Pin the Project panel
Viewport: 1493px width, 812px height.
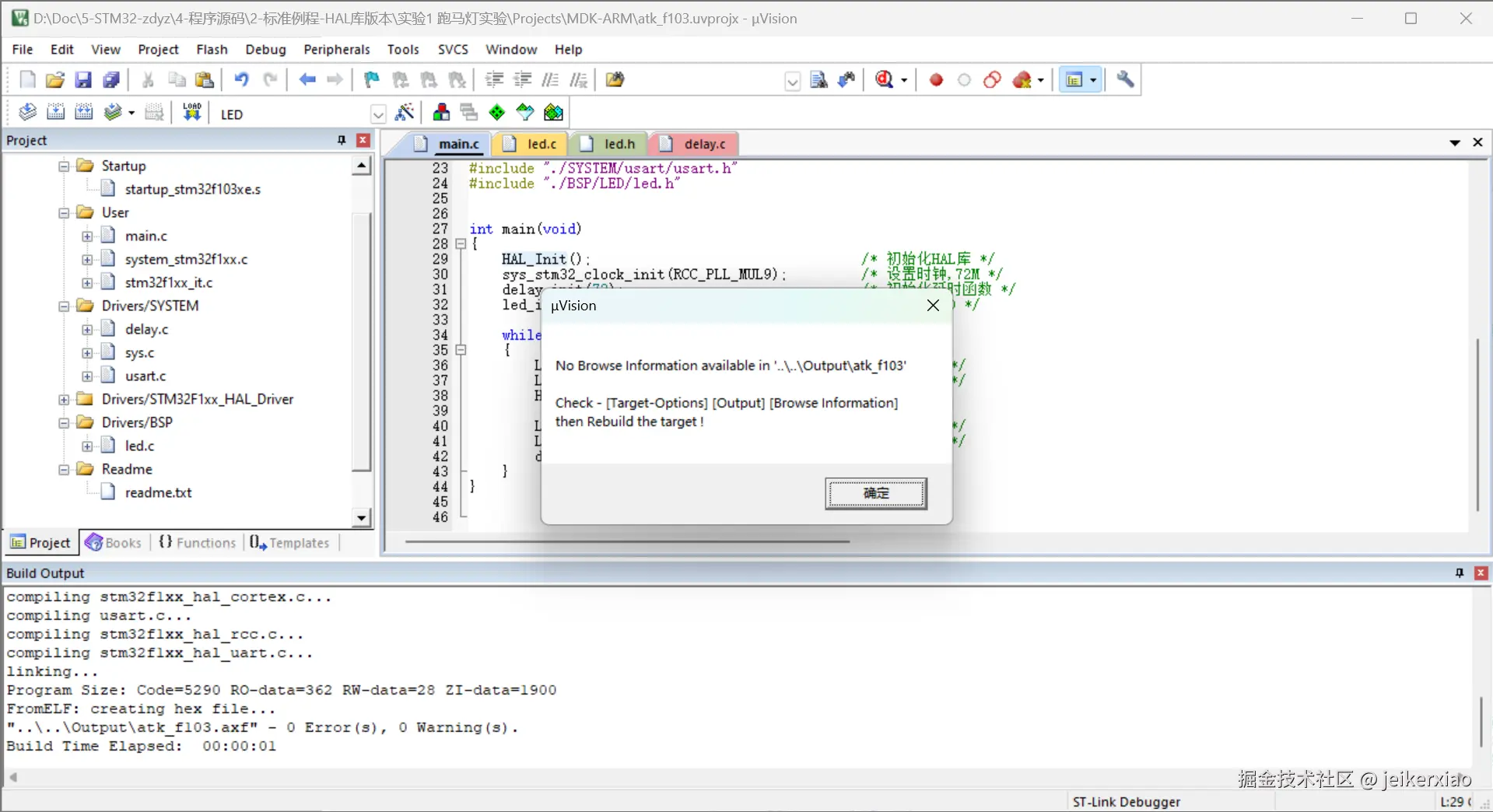pyautogui.click(x=342, y=140)
